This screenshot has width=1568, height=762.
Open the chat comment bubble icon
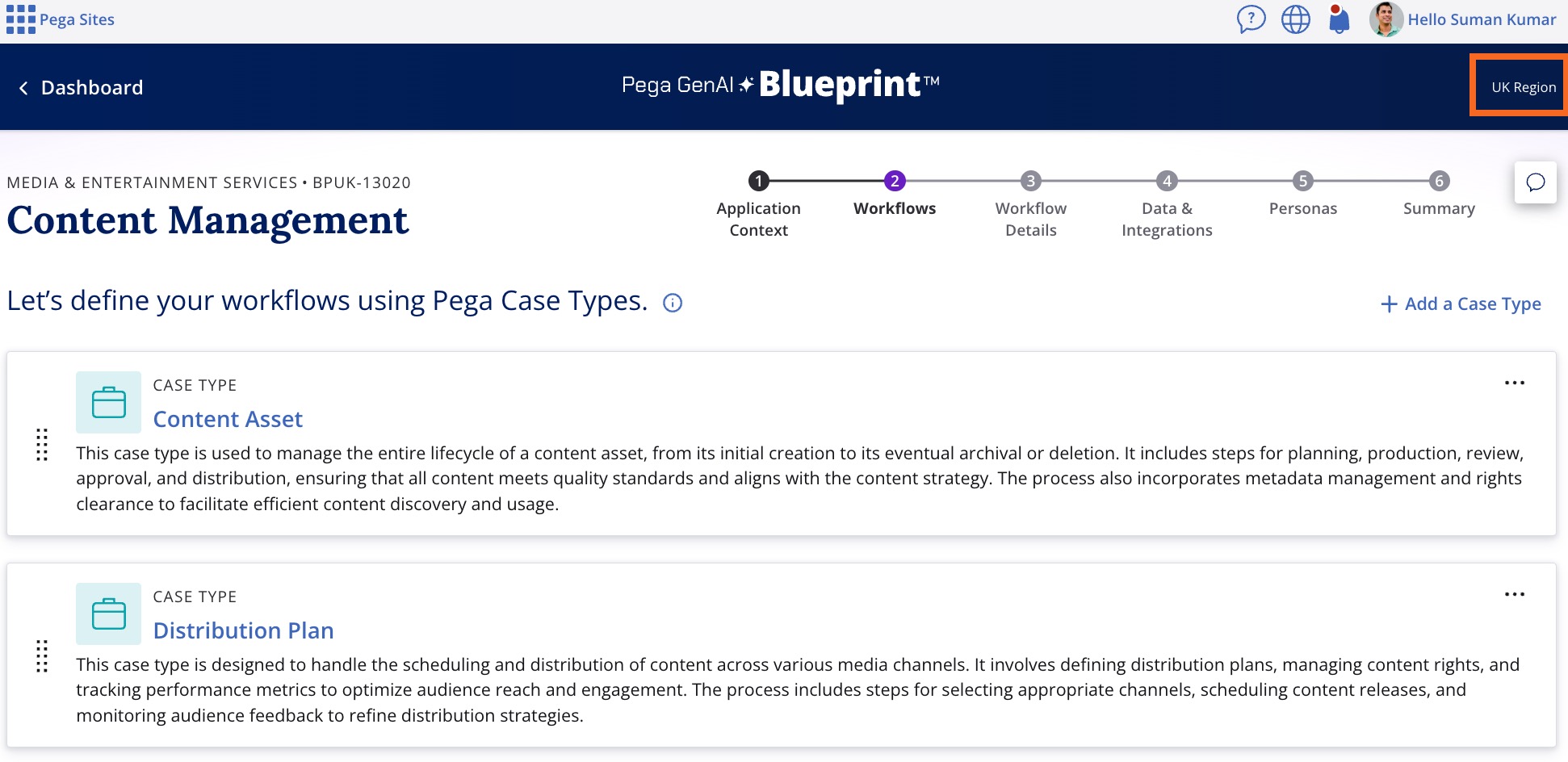pos(1535,182)
